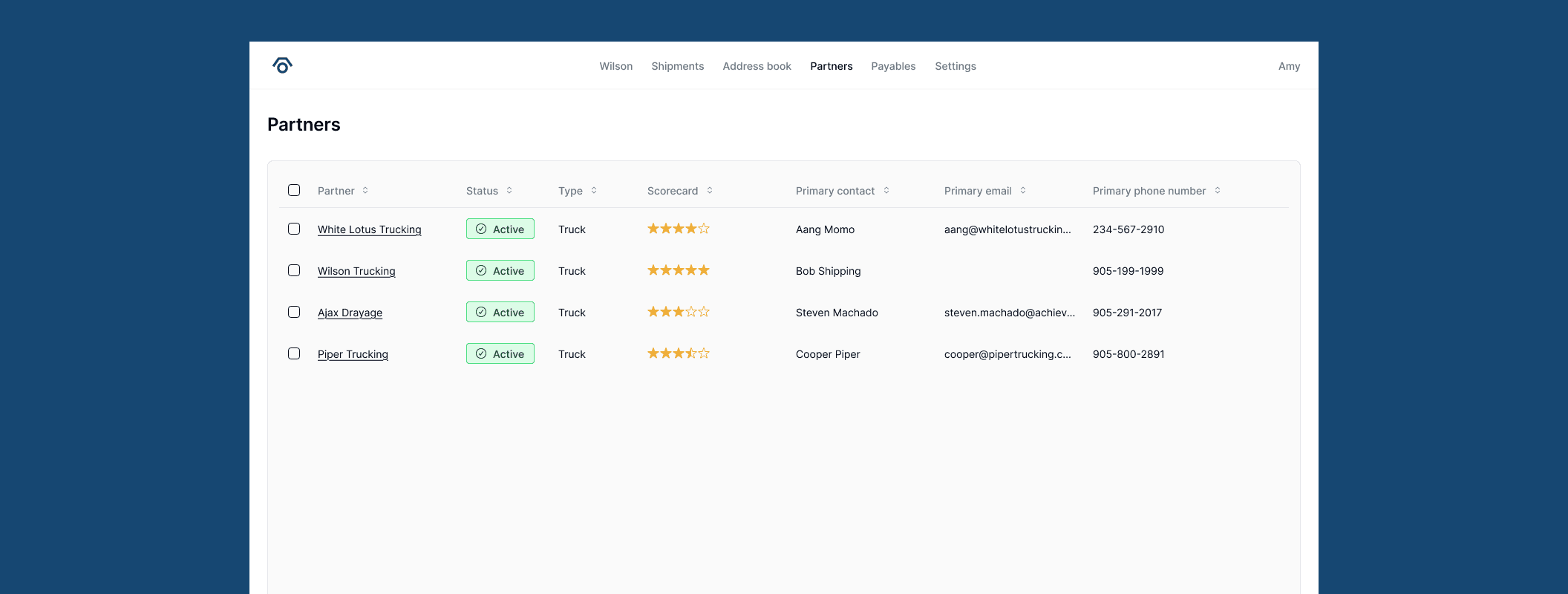This screenshot has width=1568, height=594.
Task: Click the Partner column header label
Action: [x=336, y=191]
